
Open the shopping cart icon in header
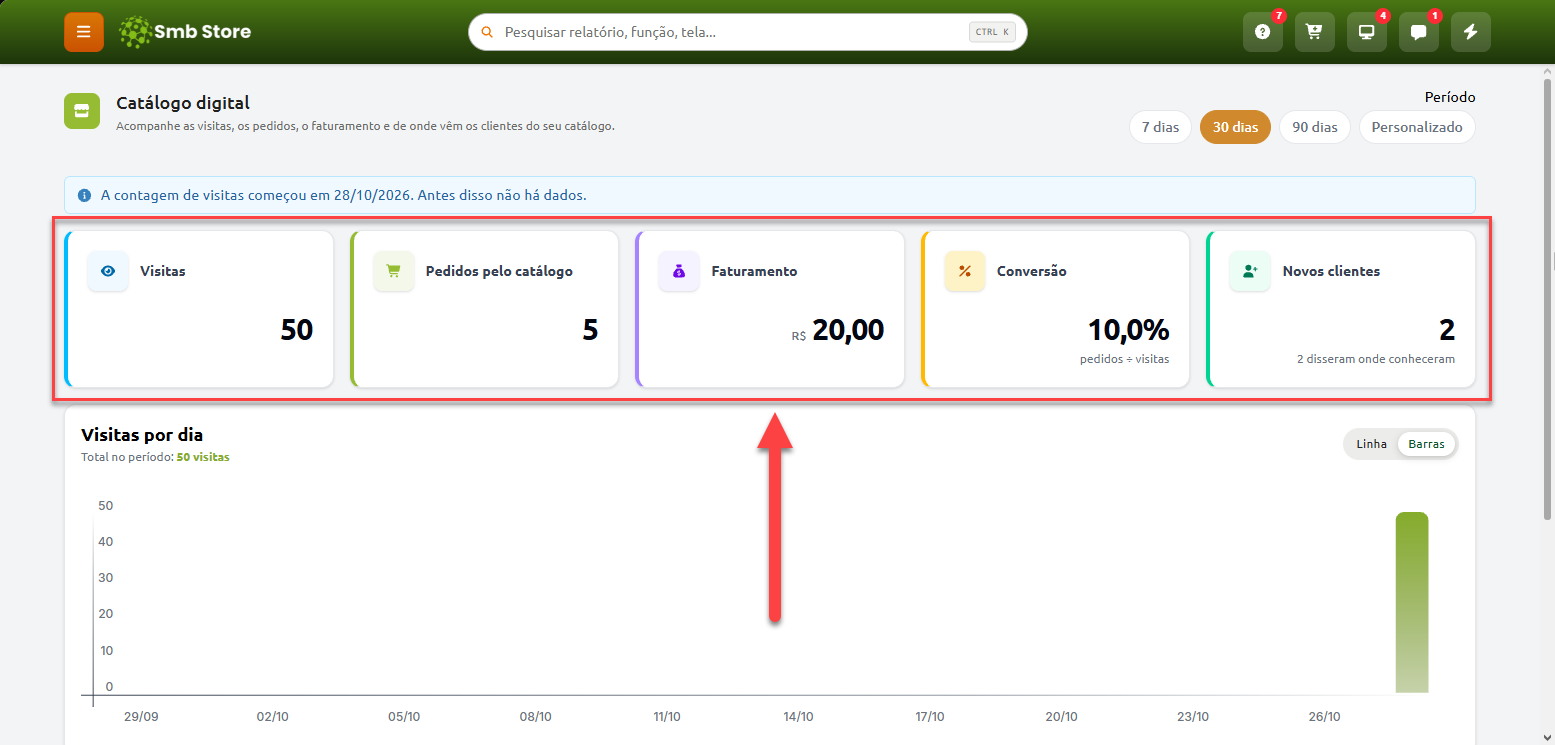pyautogui.click(x=1314, y=32)
